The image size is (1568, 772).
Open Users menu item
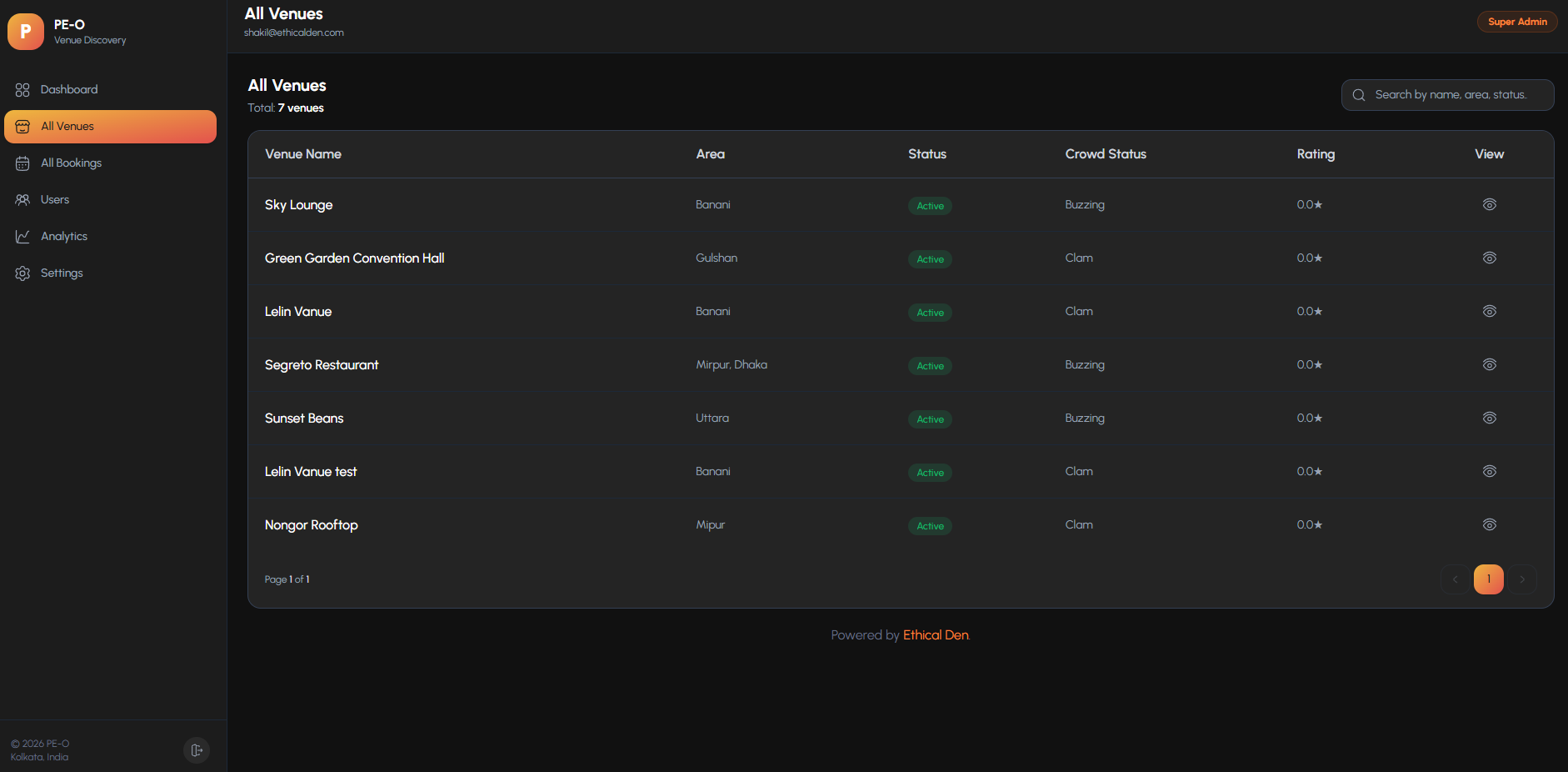pyautogui.click(x=110, y=200)
